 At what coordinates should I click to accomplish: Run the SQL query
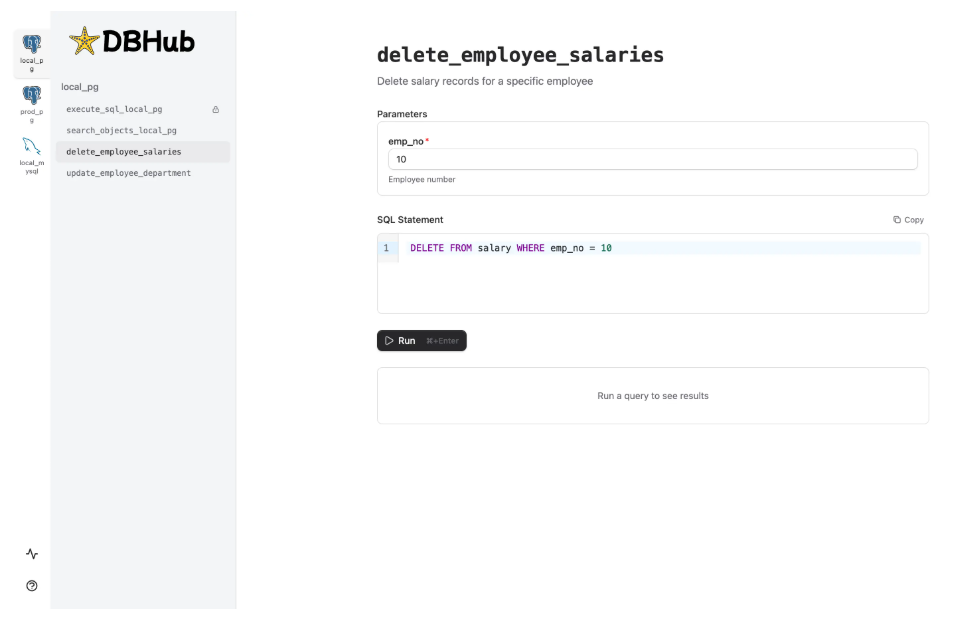[x=422, y=341]
